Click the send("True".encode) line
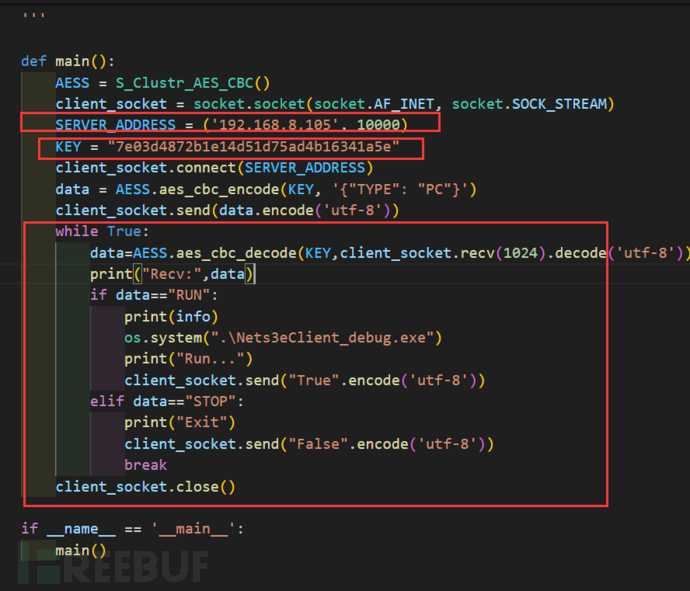690x591 pixels. 305,380
